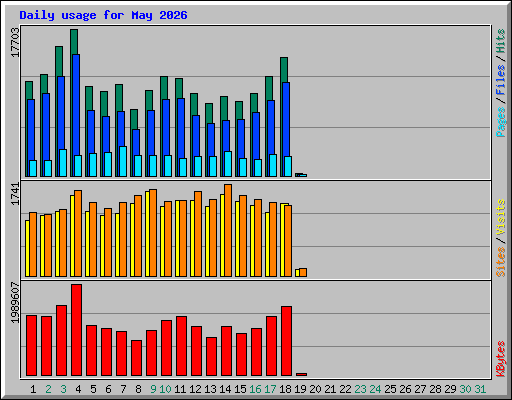This screenshot has width=512, height=400.
Task: Click day label 7 on the x-axis
Action: pyautogui.click(x=123, y=389)
